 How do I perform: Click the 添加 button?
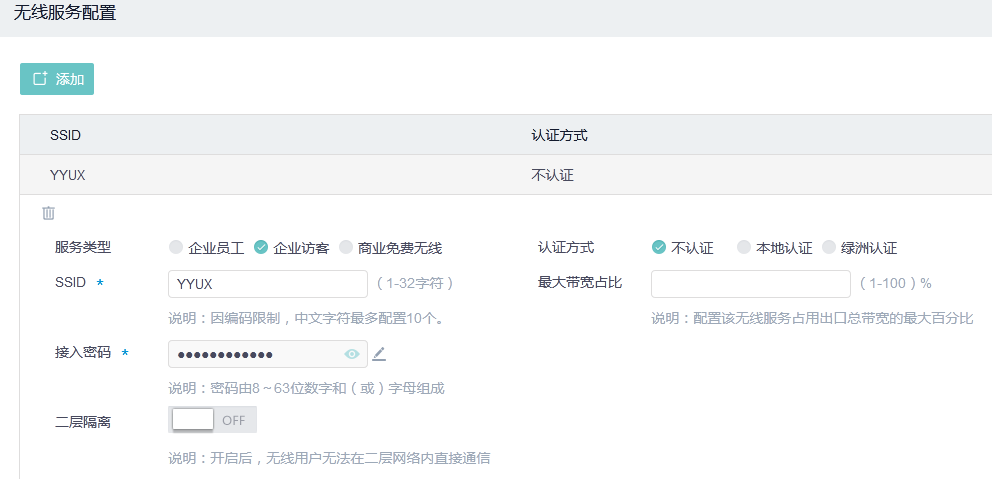[x=57, y=79]
